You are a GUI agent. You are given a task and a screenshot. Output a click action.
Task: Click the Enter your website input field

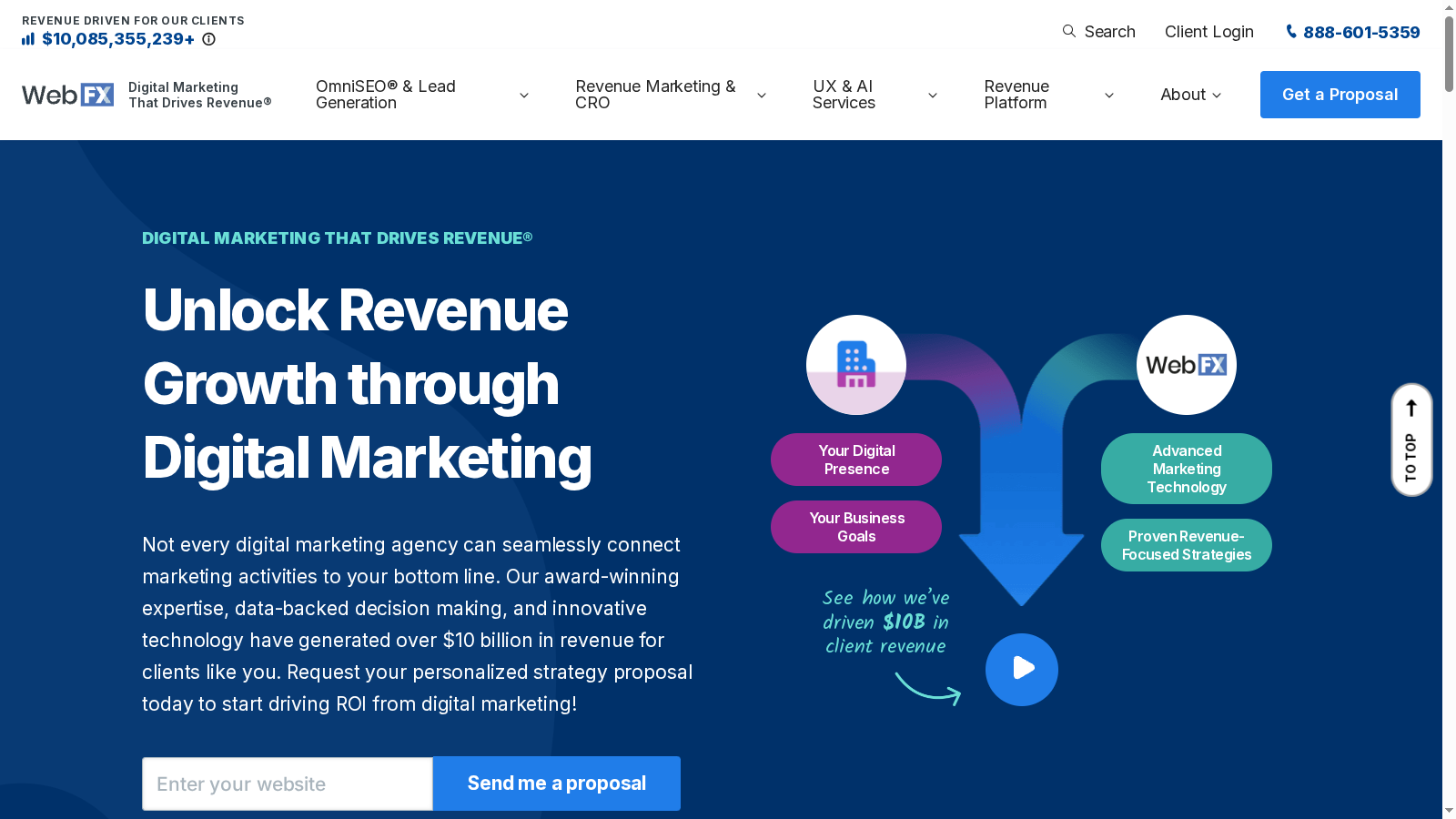pos(287,783)
